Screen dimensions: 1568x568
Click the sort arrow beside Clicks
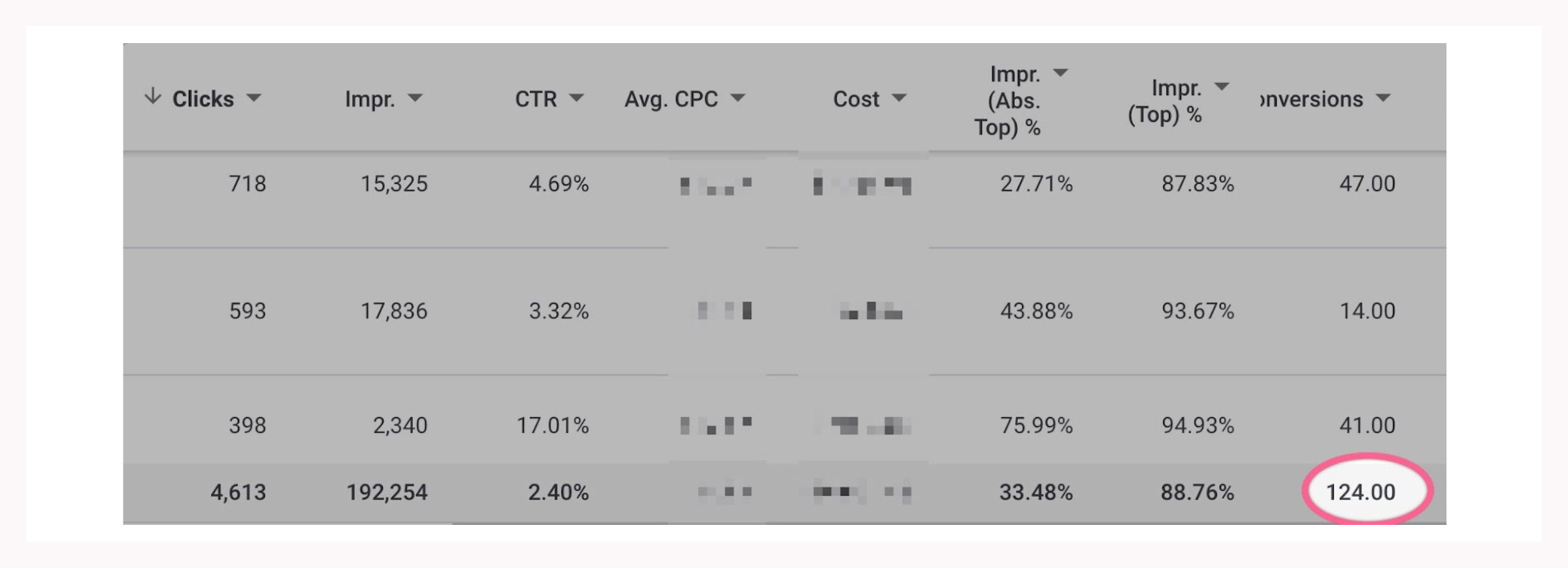[152, 97]
